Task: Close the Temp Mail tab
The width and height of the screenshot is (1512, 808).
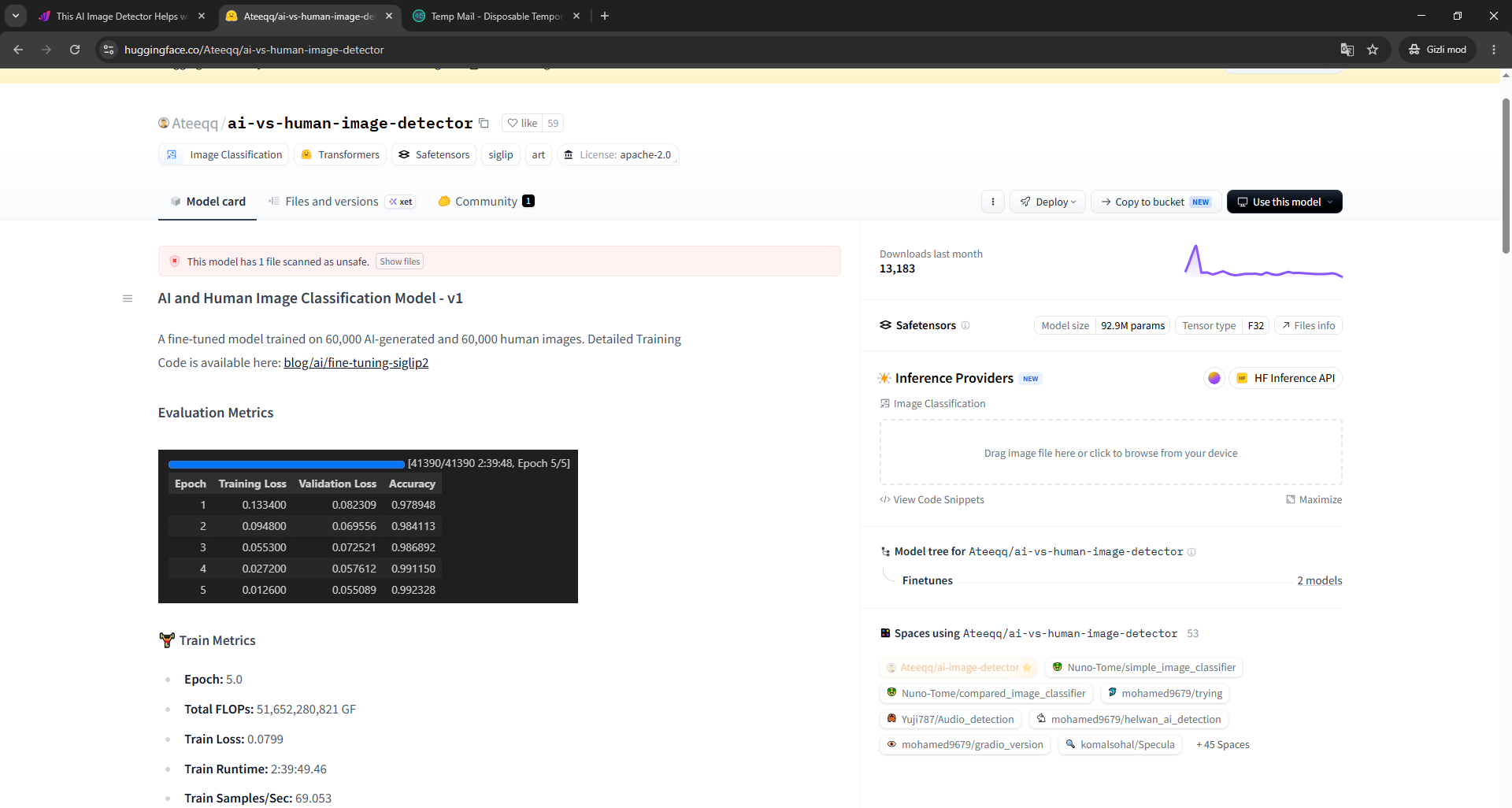Action: pos(576,16)
